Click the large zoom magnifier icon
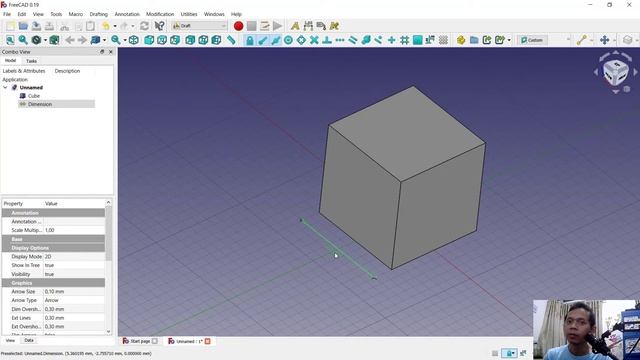This screenshot has height=360, width=640. coord(116,40)
